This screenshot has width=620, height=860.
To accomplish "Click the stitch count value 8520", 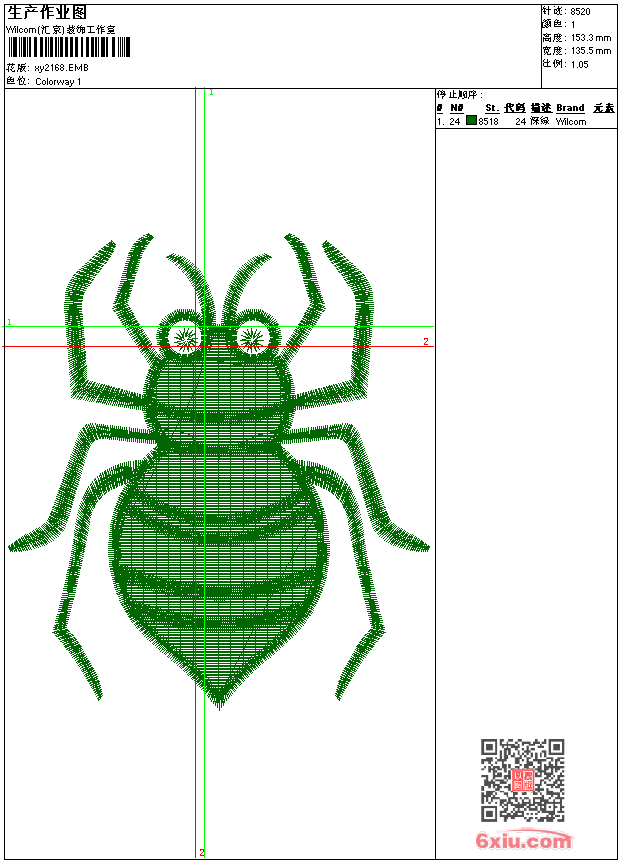I will [580, 11].
